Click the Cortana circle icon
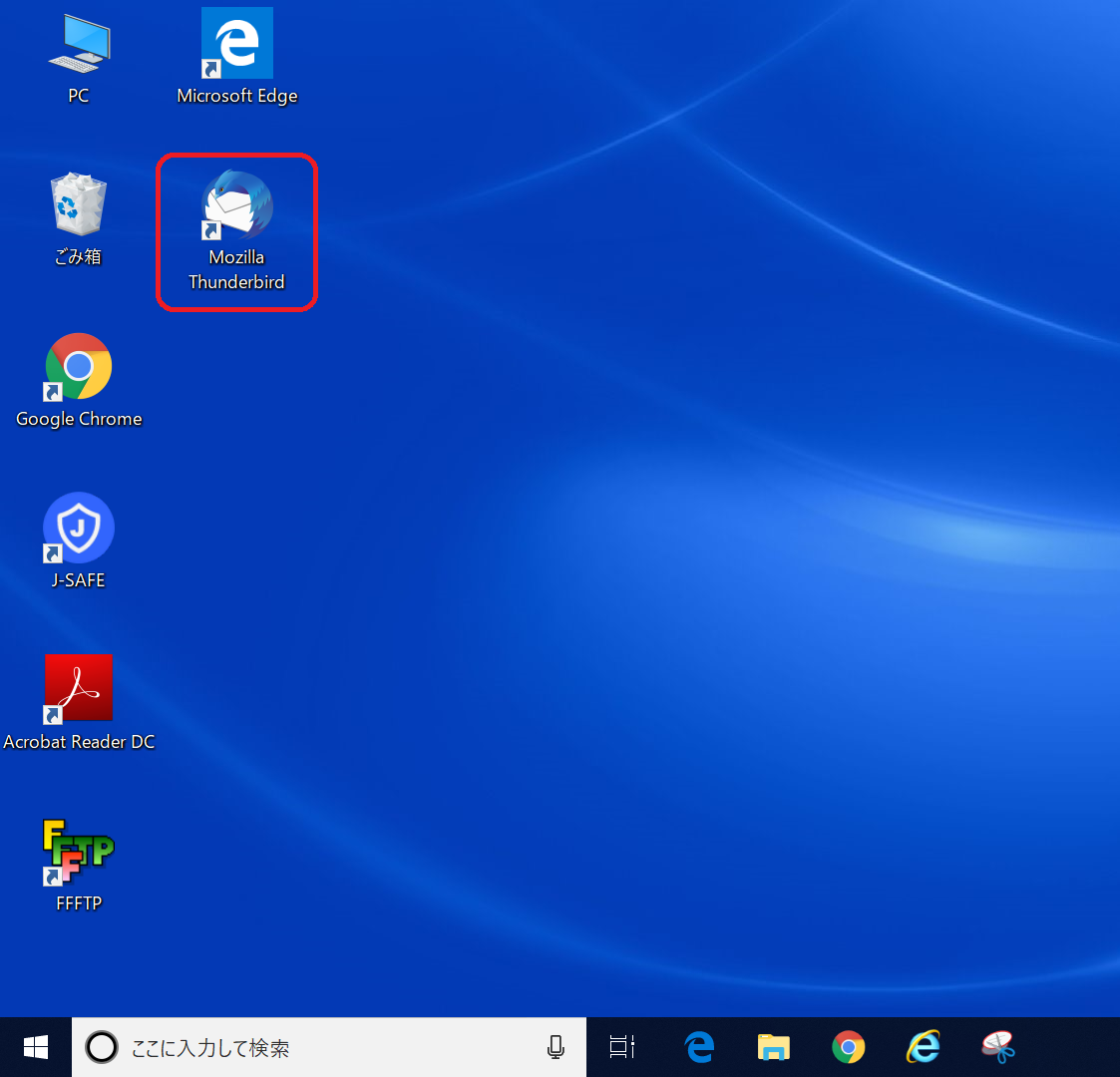 click(102, 1048)
